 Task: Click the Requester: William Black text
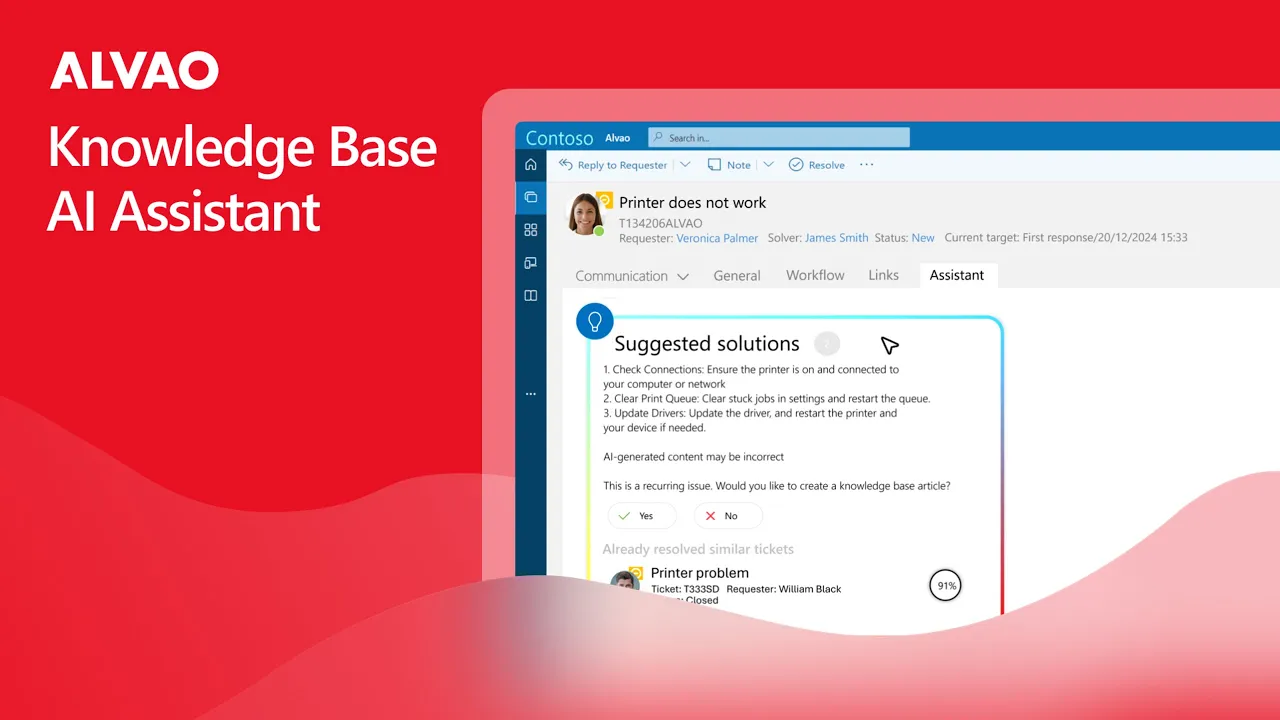[784, 589]
